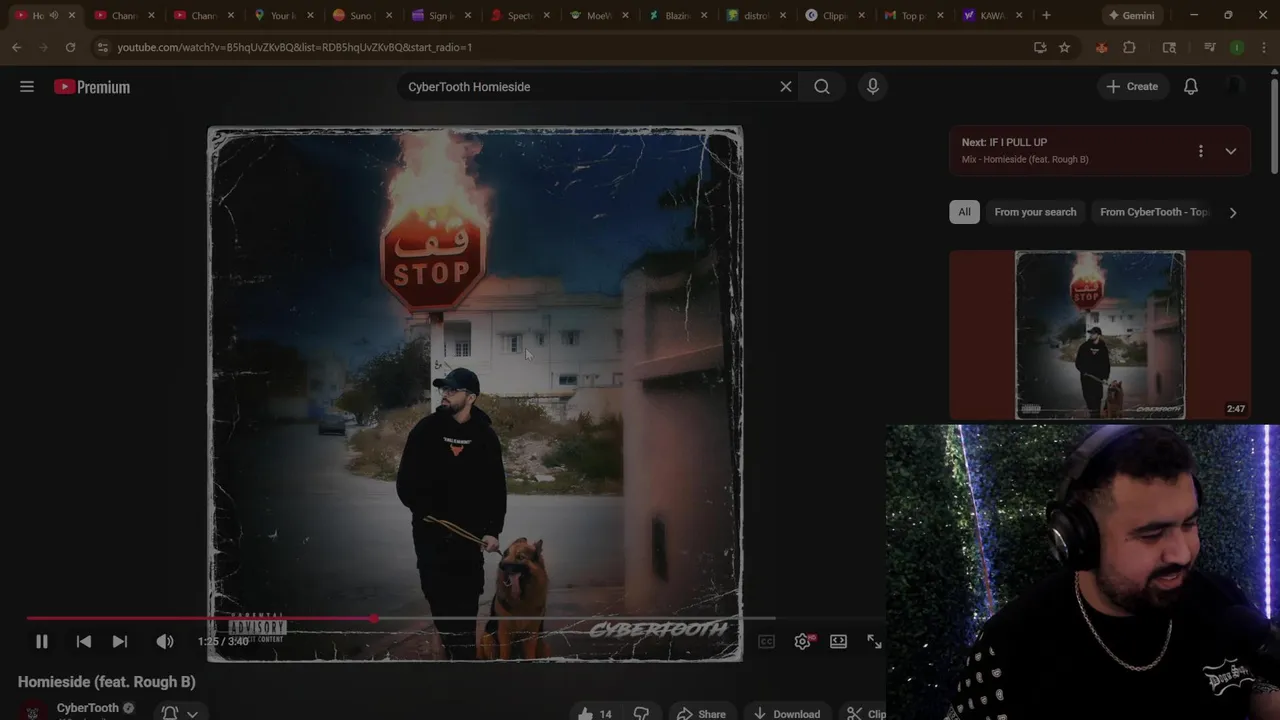Open the Create menu
The width and height of the screenshot is (1280, 720).
tap(1132, 87)
